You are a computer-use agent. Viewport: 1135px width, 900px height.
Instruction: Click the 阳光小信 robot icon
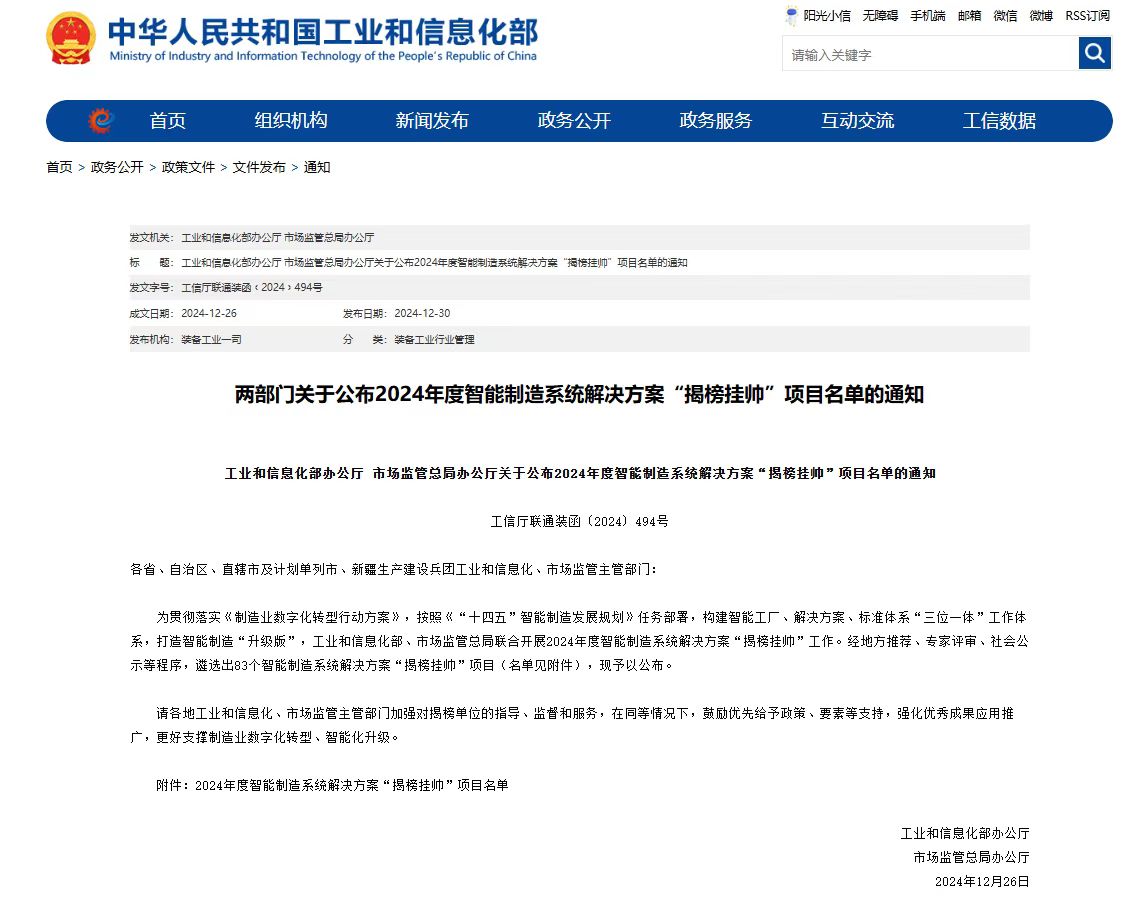pyautogui.click(x=791, y=15)
